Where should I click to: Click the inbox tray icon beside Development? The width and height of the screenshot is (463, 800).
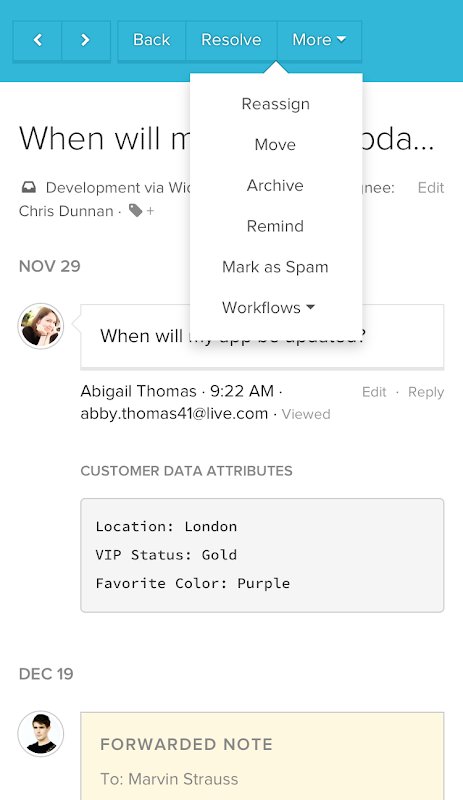tap(29, 188)
